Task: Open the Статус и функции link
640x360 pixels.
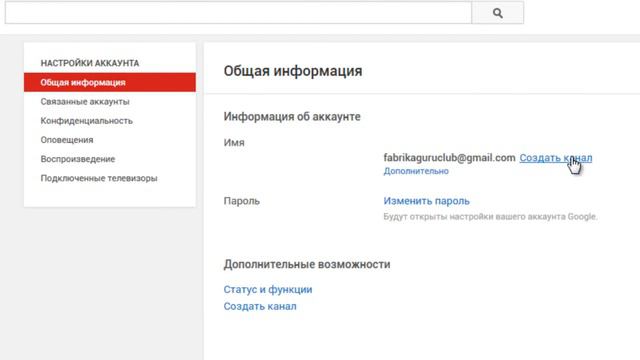Action: 268,289
